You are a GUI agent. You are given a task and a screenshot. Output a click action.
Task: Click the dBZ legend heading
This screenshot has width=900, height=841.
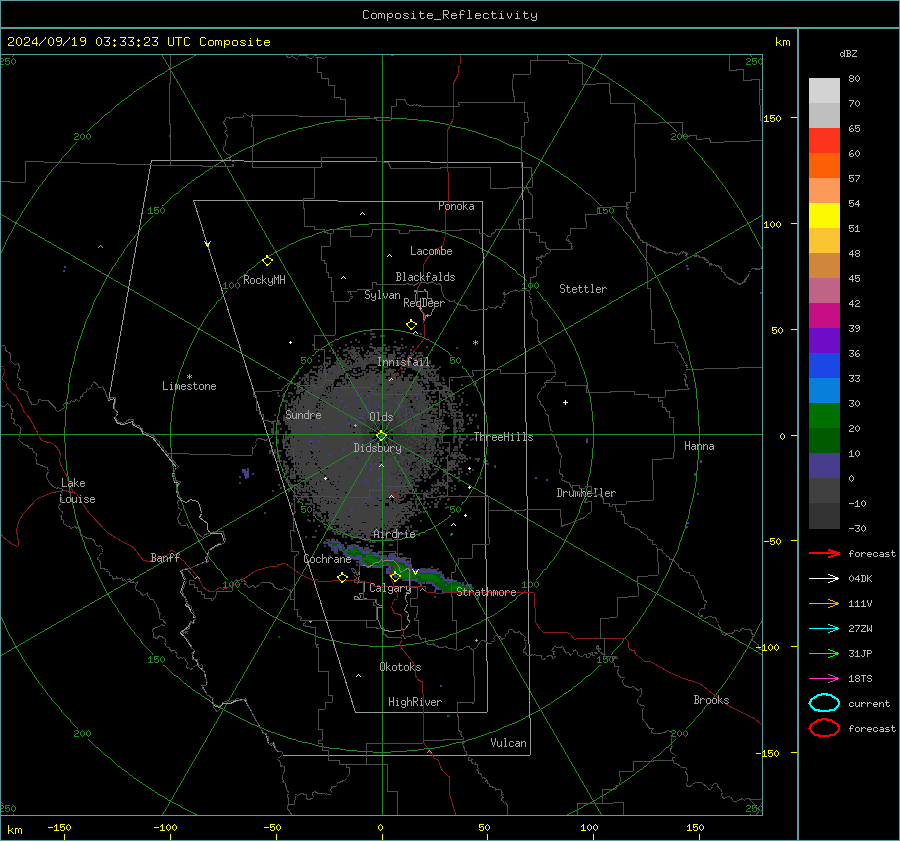(x=848, y=53)
